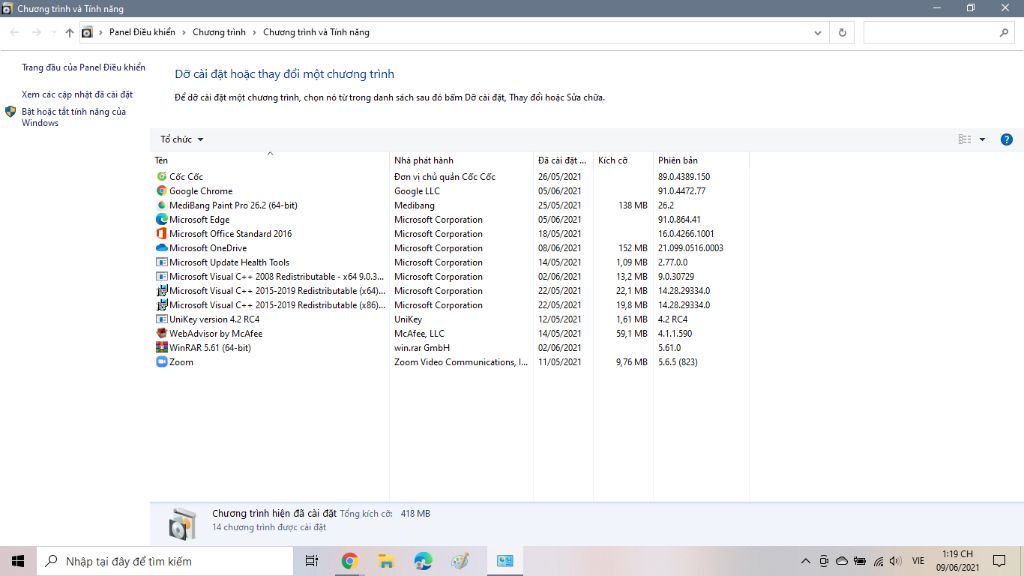Go to Panel Điều khiển breadcrumb
The image size is (1024, 576).
point(142,32)
